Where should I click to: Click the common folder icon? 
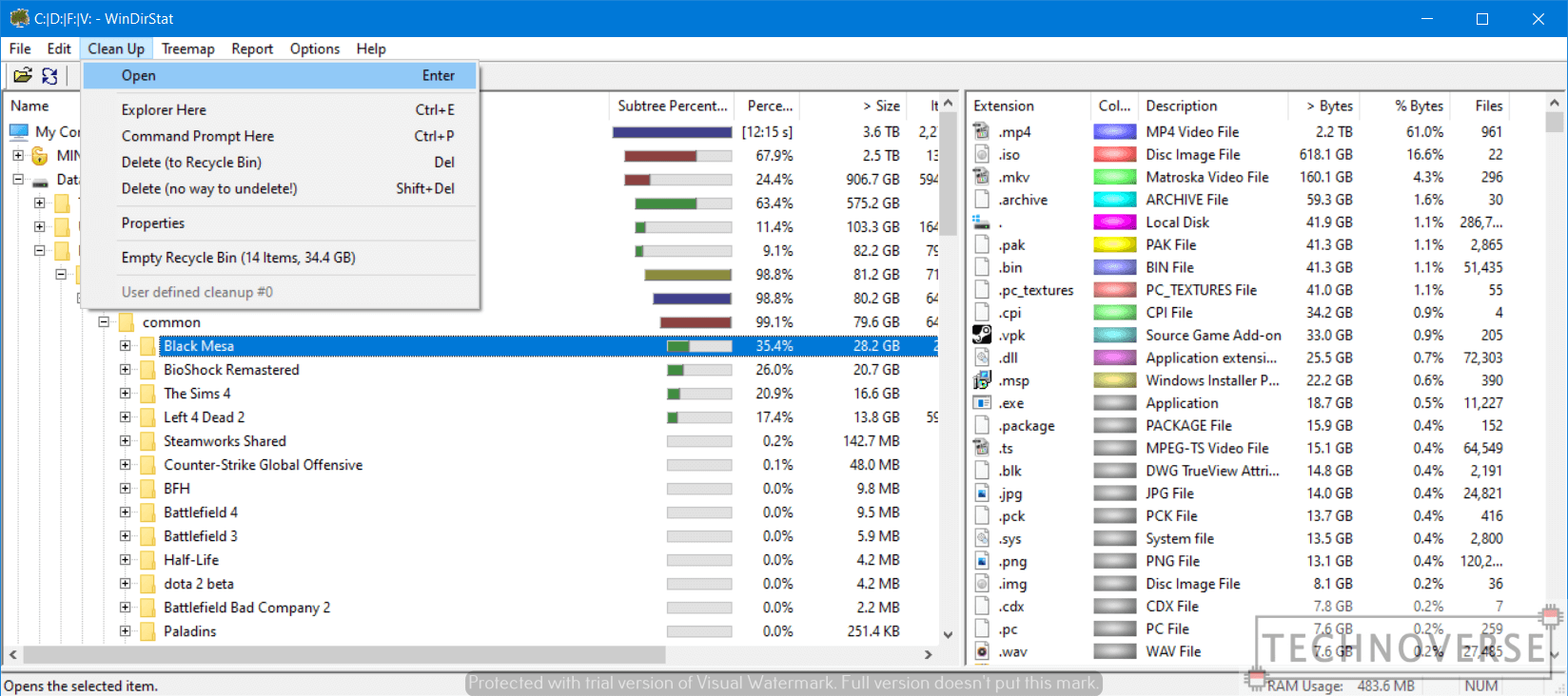(127, 322)
